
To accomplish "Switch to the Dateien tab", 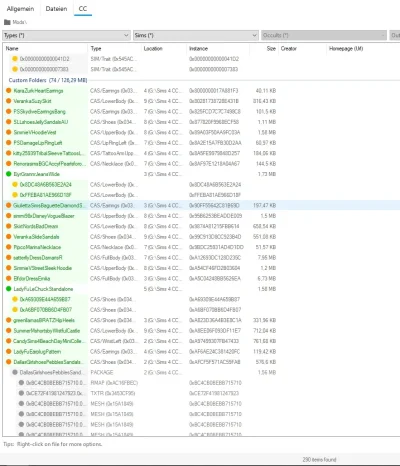I will [56, 9].
